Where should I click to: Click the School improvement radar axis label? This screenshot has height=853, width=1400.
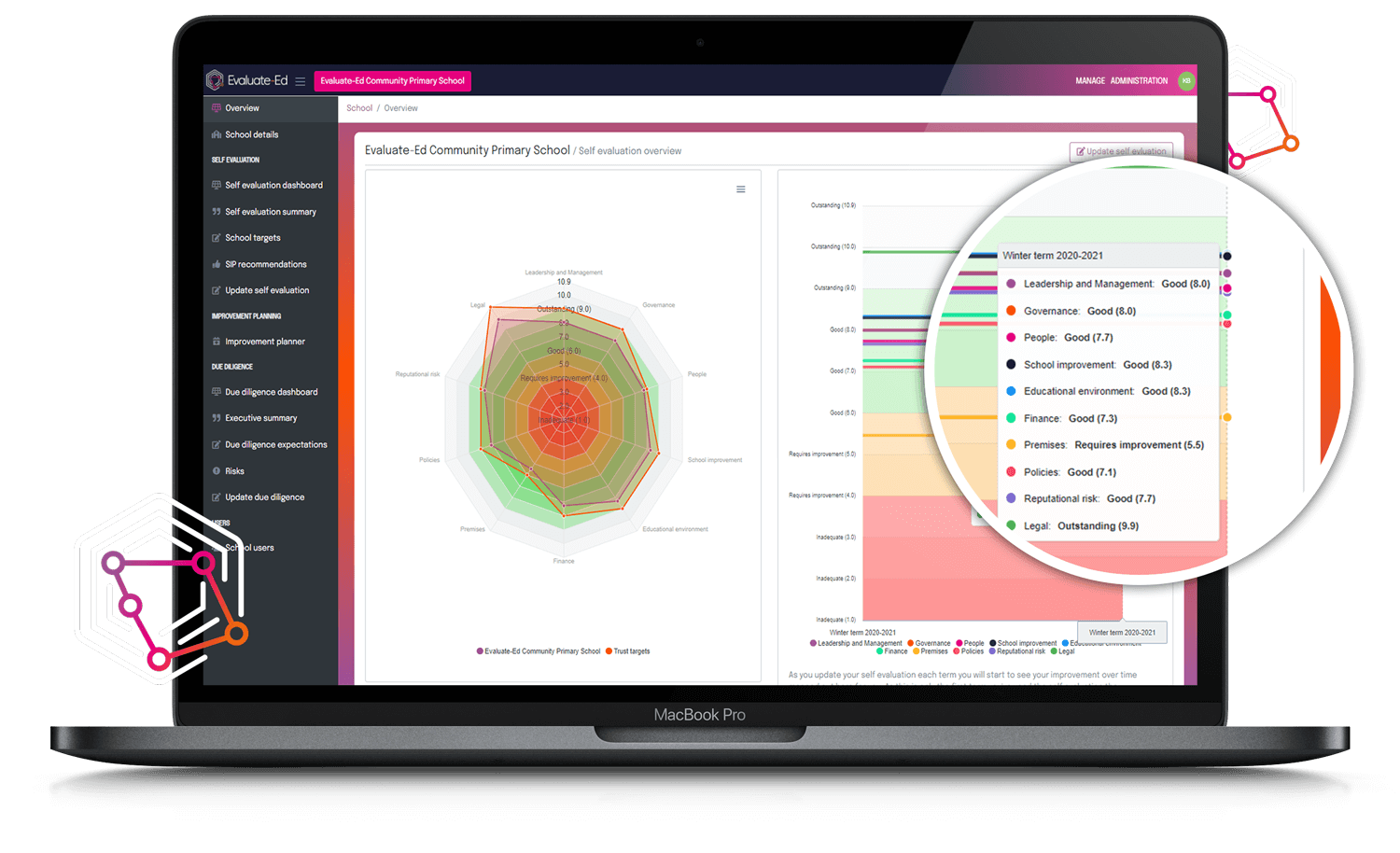[x=715, y=460]
